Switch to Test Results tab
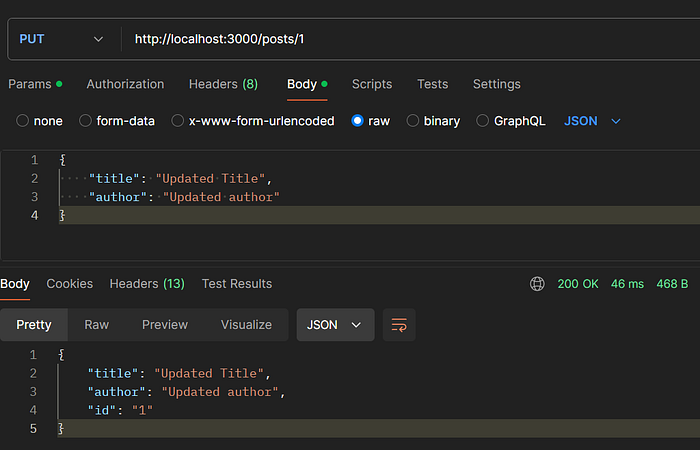This screenshot has width=700, height=450. tap(237, 284)
